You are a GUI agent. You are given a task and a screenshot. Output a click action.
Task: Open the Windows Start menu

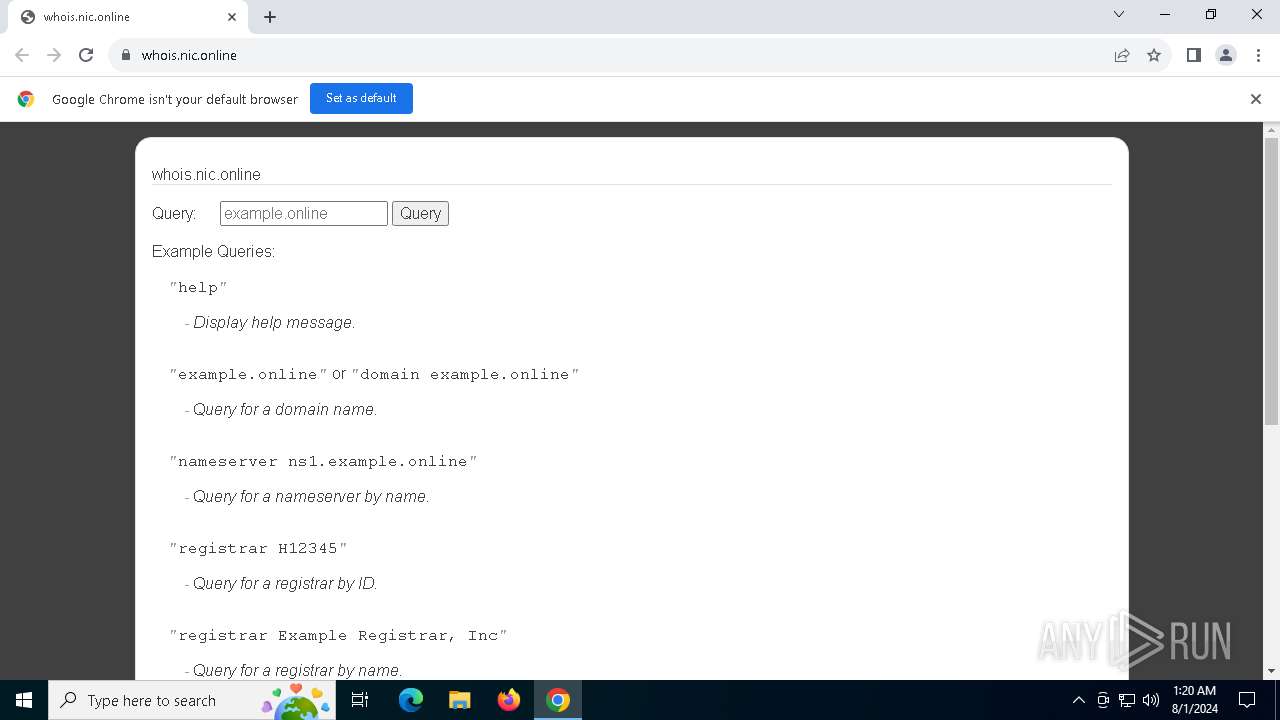pyautogui.click(x=24, y=700)
